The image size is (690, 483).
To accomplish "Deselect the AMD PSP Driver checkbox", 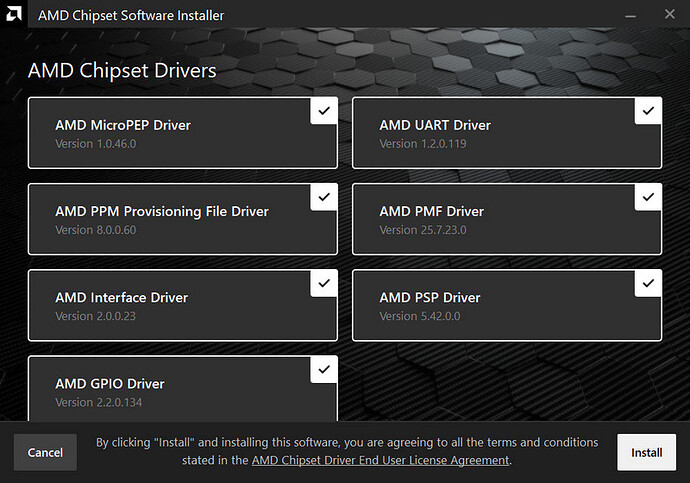I will [x=648, y=284].
